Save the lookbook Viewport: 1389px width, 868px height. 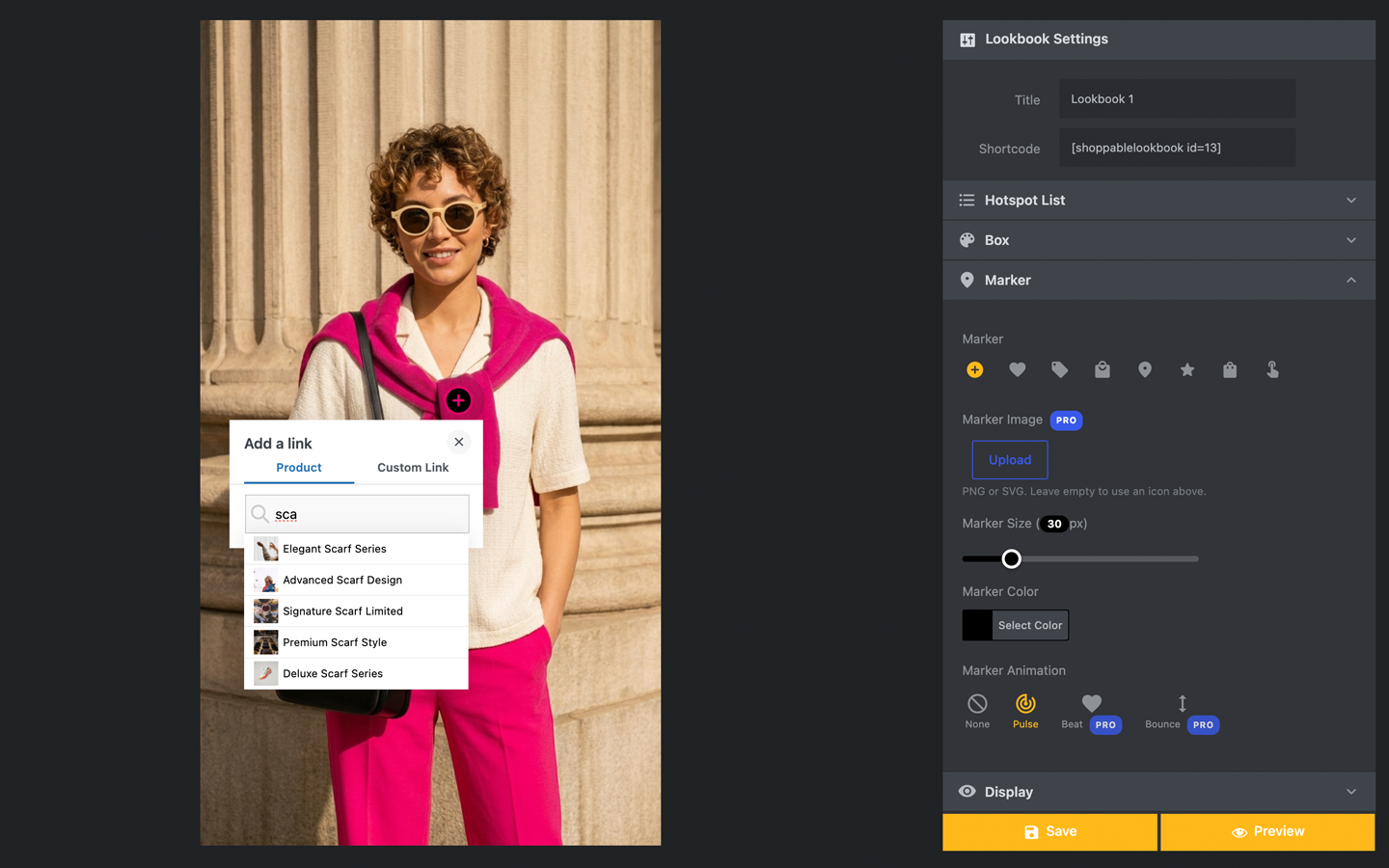click(x=1049, y=831)
